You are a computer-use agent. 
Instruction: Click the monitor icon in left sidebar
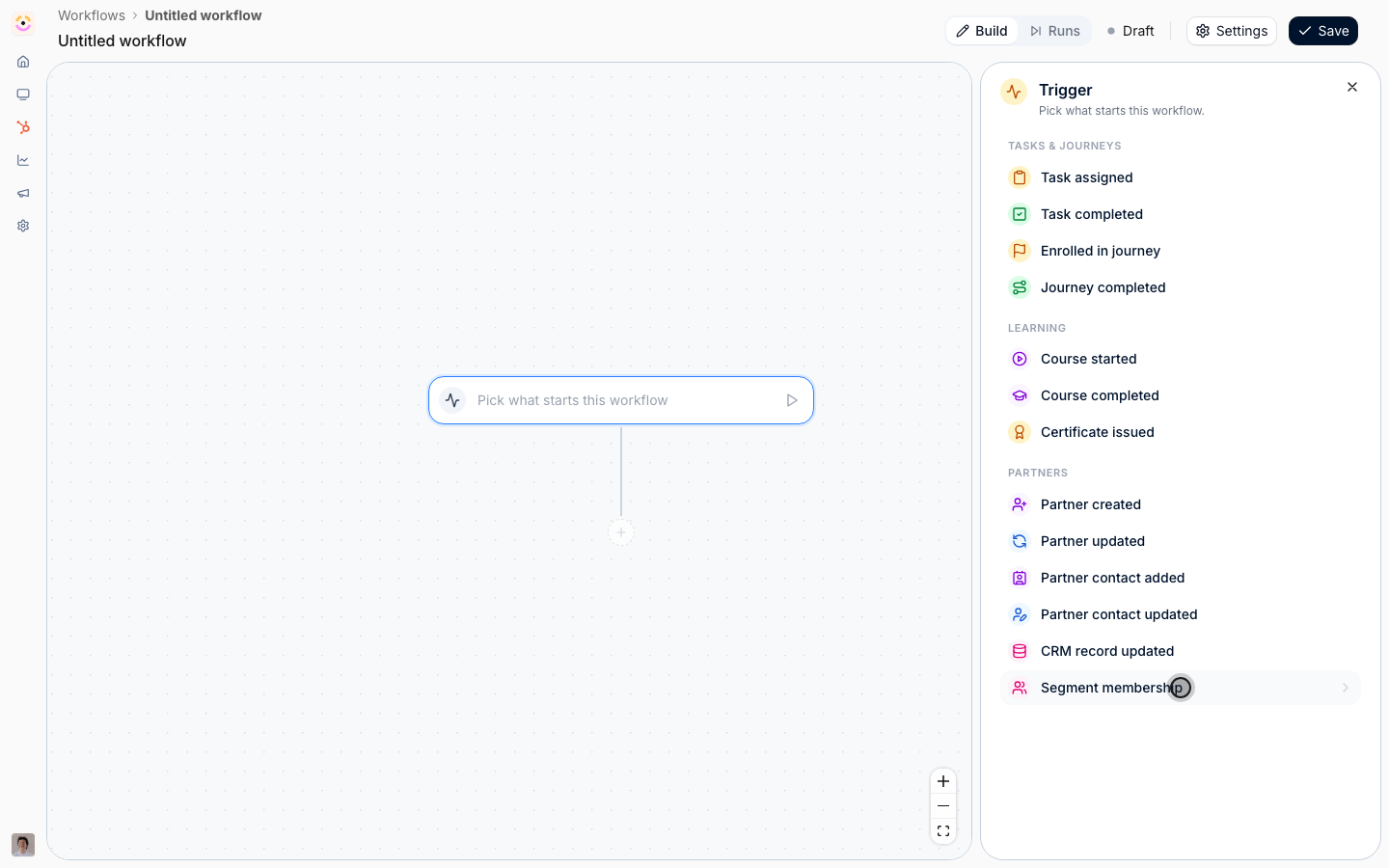click(23, 95)
